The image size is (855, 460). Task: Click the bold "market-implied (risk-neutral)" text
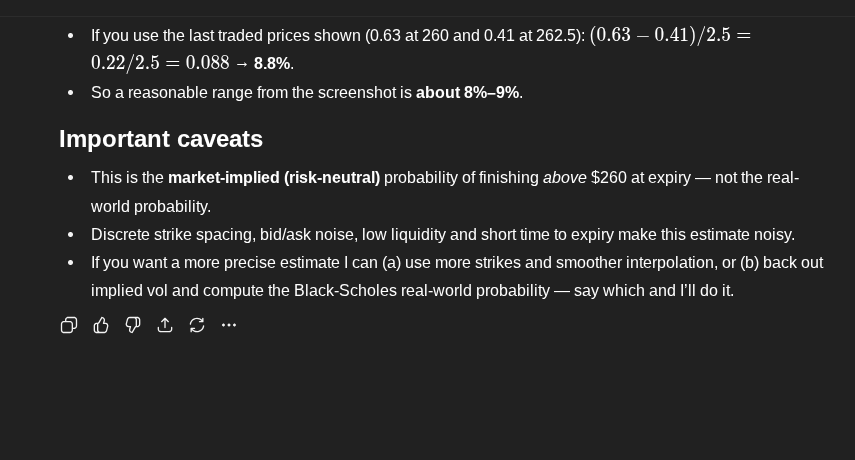274,178
